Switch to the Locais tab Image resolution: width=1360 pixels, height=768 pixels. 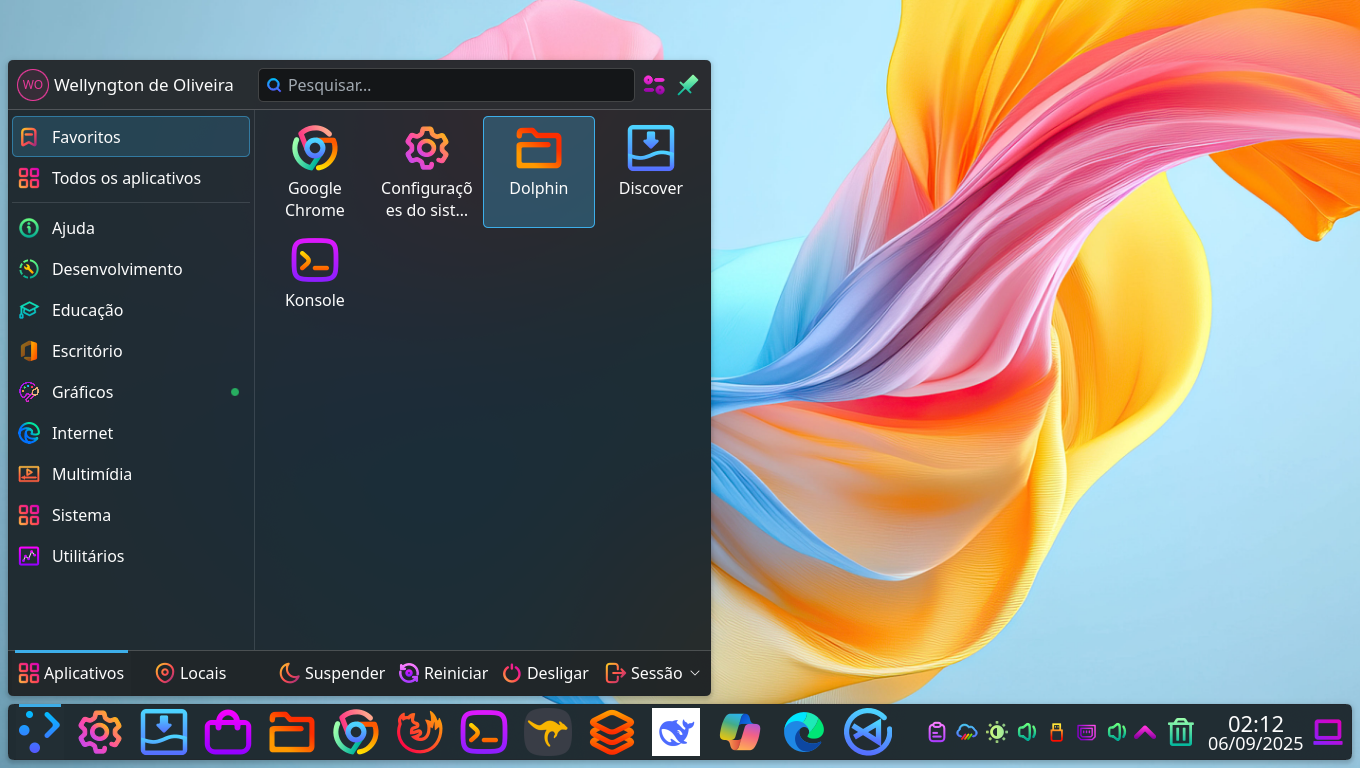[190, 673]
